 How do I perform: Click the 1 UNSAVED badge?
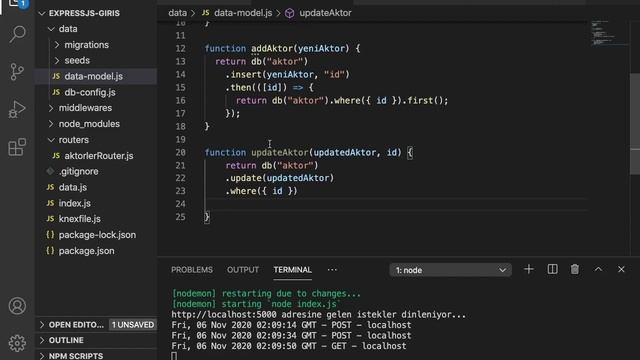(x=133, y=324)
